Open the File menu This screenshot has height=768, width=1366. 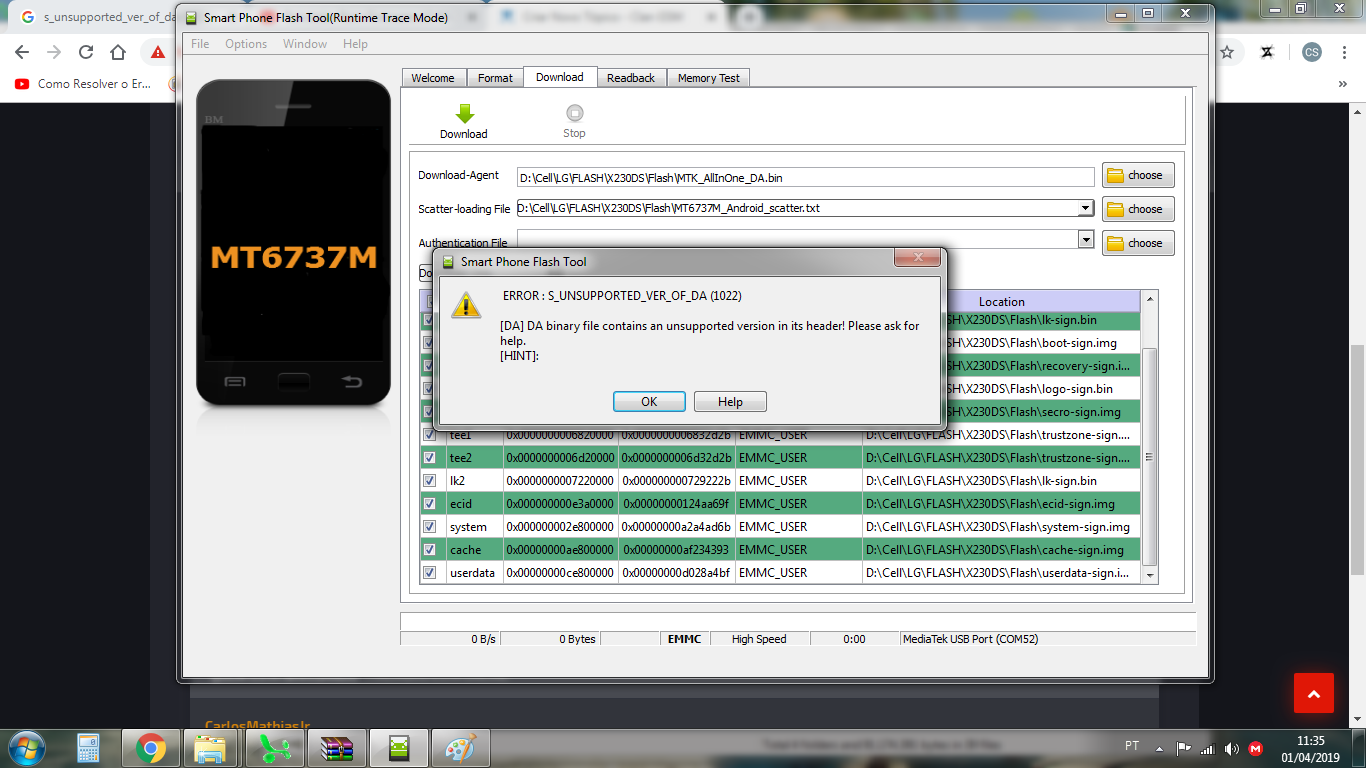pyautogui.click(x=200, y=44)
